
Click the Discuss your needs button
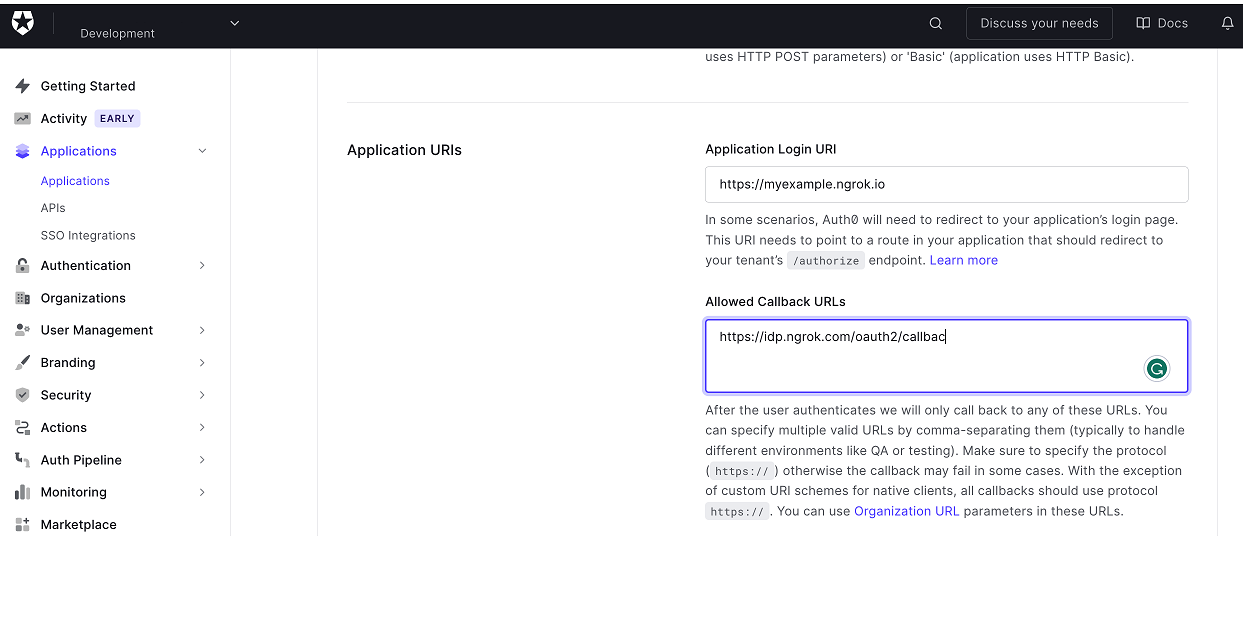point(1039,22)
